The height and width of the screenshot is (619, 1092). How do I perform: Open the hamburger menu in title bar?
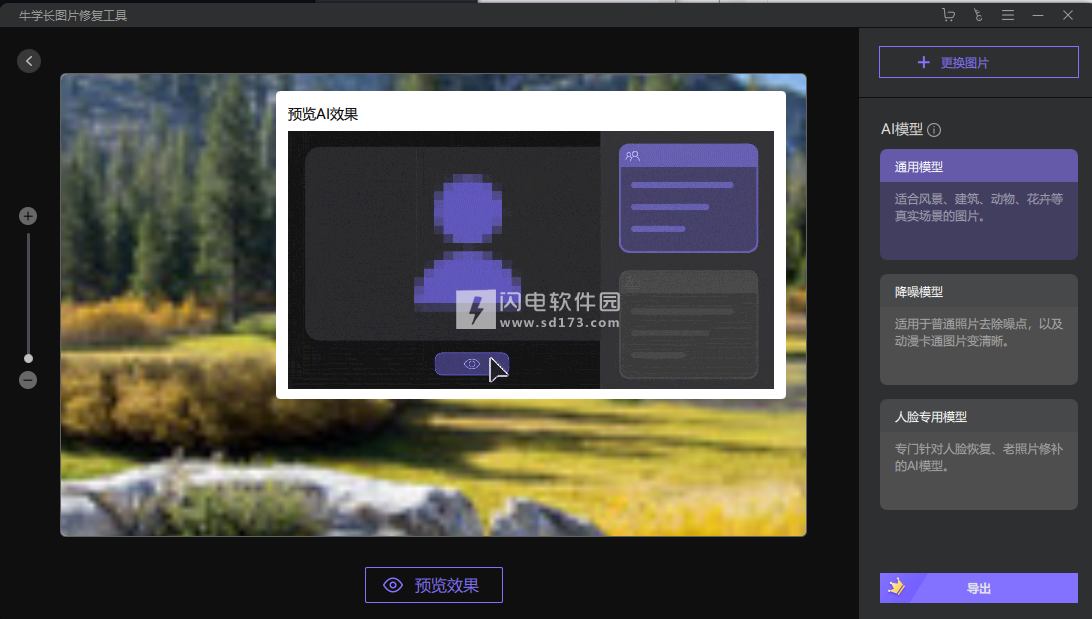[1008, 15]
